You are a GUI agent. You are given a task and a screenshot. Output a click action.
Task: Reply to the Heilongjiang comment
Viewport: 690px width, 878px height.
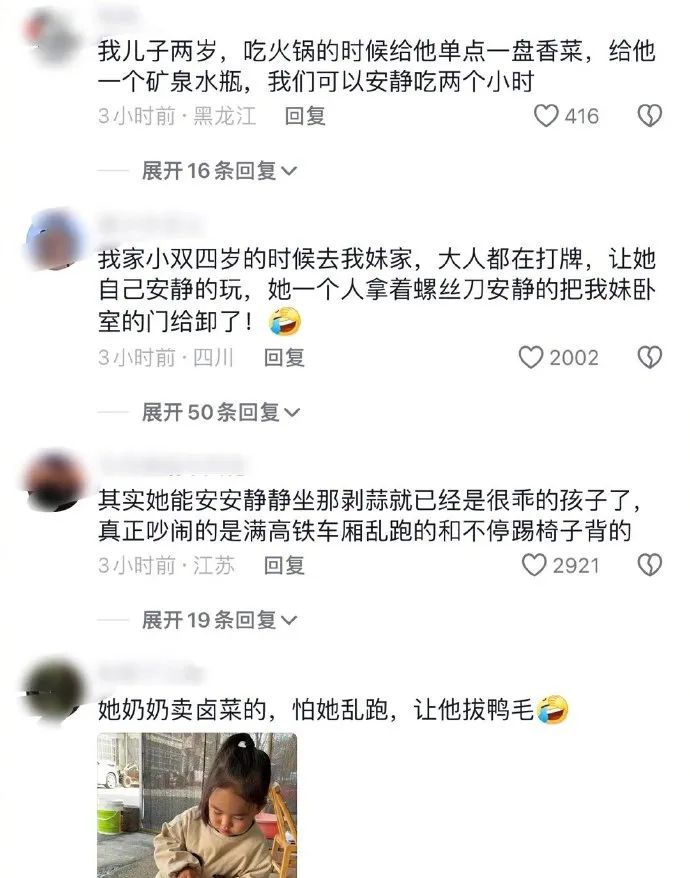tap(305, 116)
